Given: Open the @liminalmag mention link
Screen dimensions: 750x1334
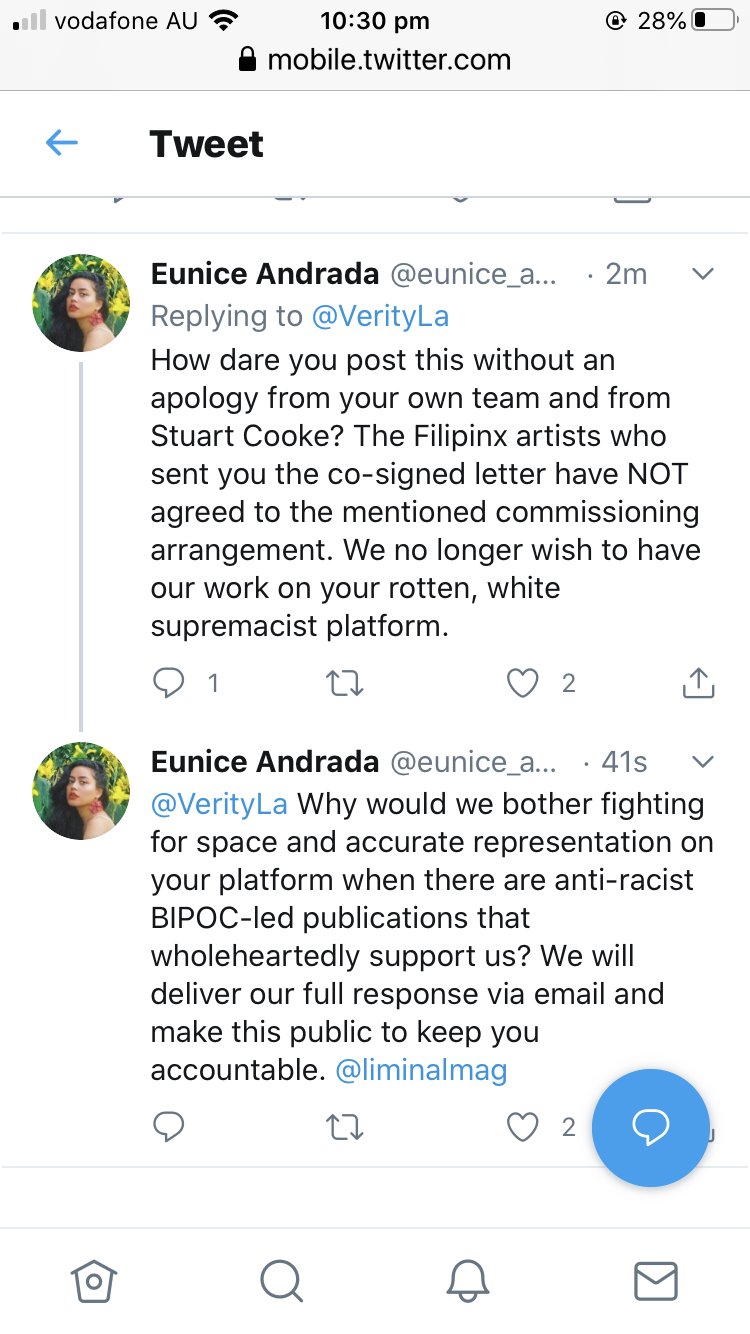Looking at the screenshot, I should [x=421, y=1070].
